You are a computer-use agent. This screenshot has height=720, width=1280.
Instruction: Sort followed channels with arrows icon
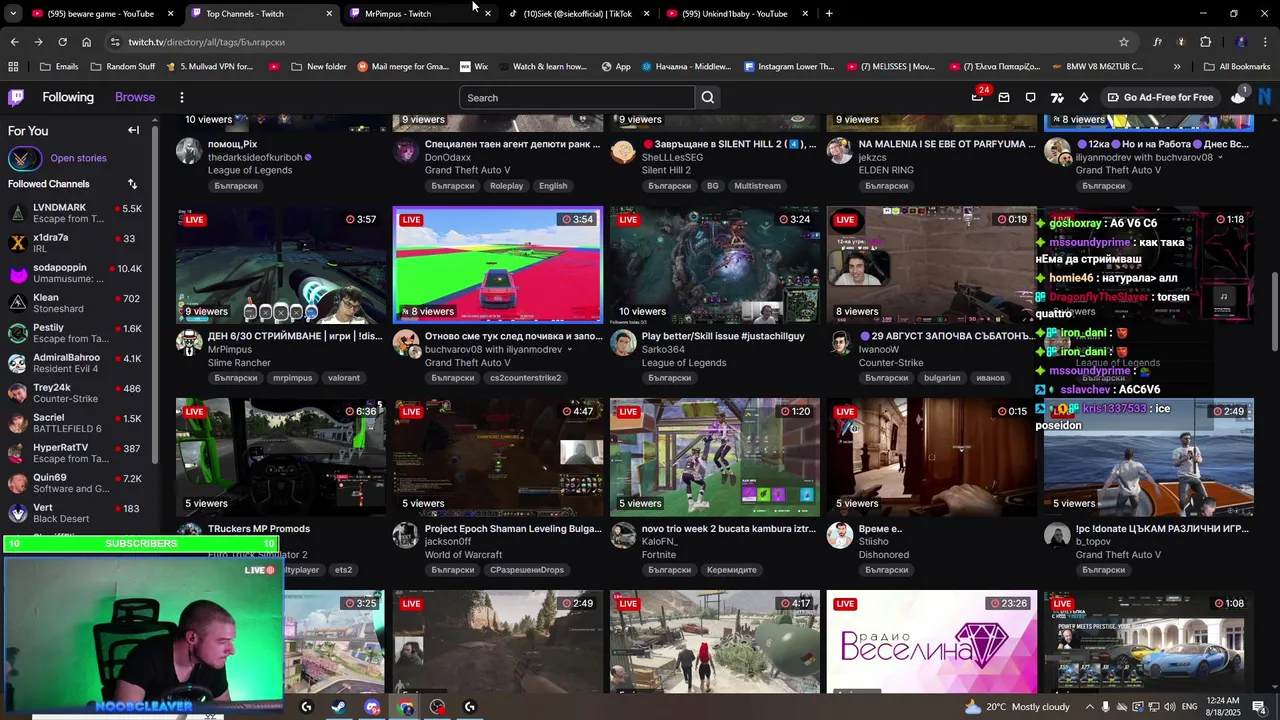tap(132, 184)
